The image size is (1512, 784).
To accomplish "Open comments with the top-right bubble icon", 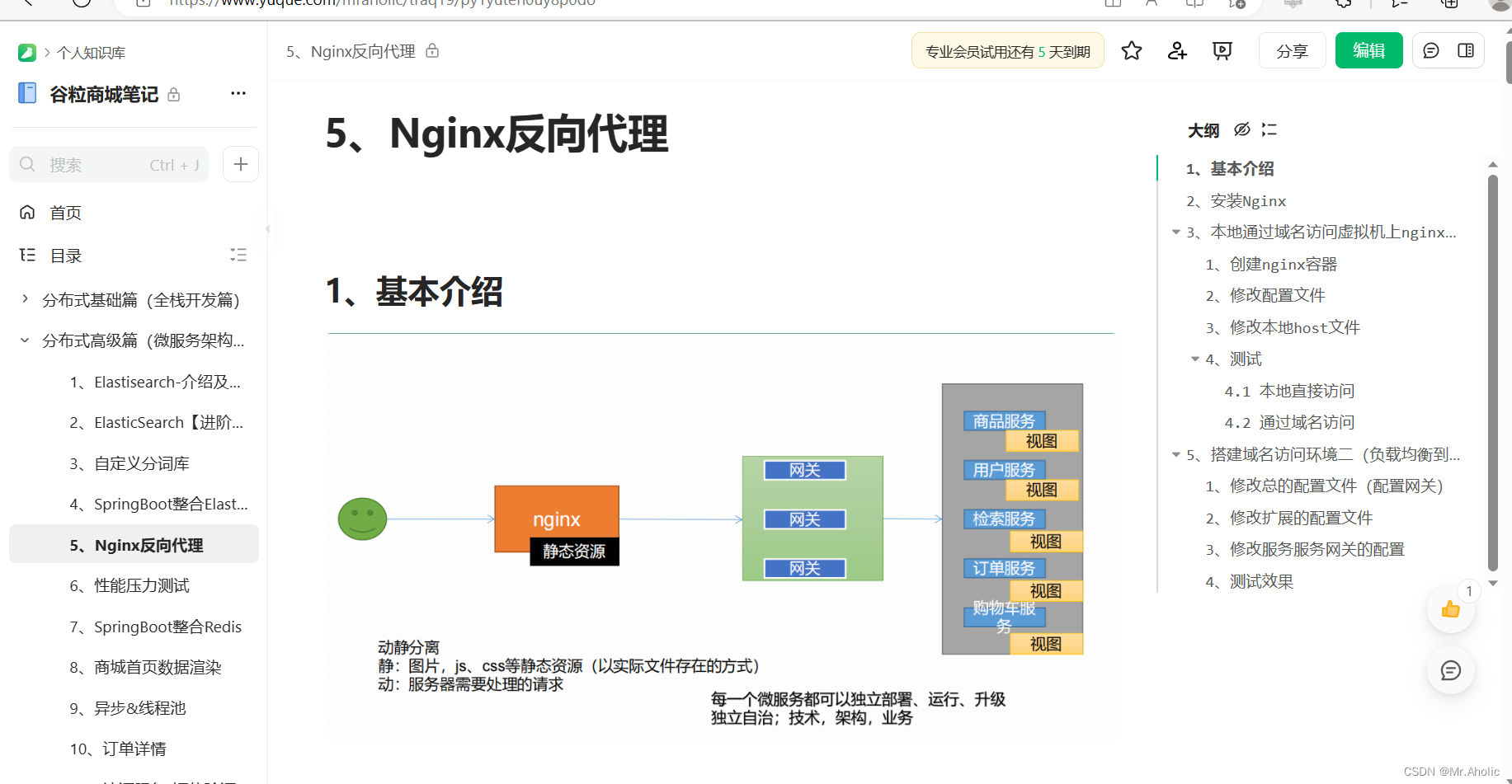I will [x=1430, y=50].
